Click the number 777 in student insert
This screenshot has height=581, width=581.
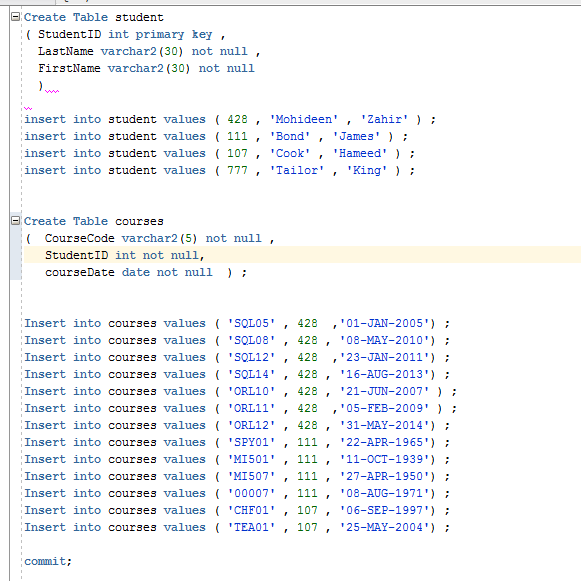(237, 170)
